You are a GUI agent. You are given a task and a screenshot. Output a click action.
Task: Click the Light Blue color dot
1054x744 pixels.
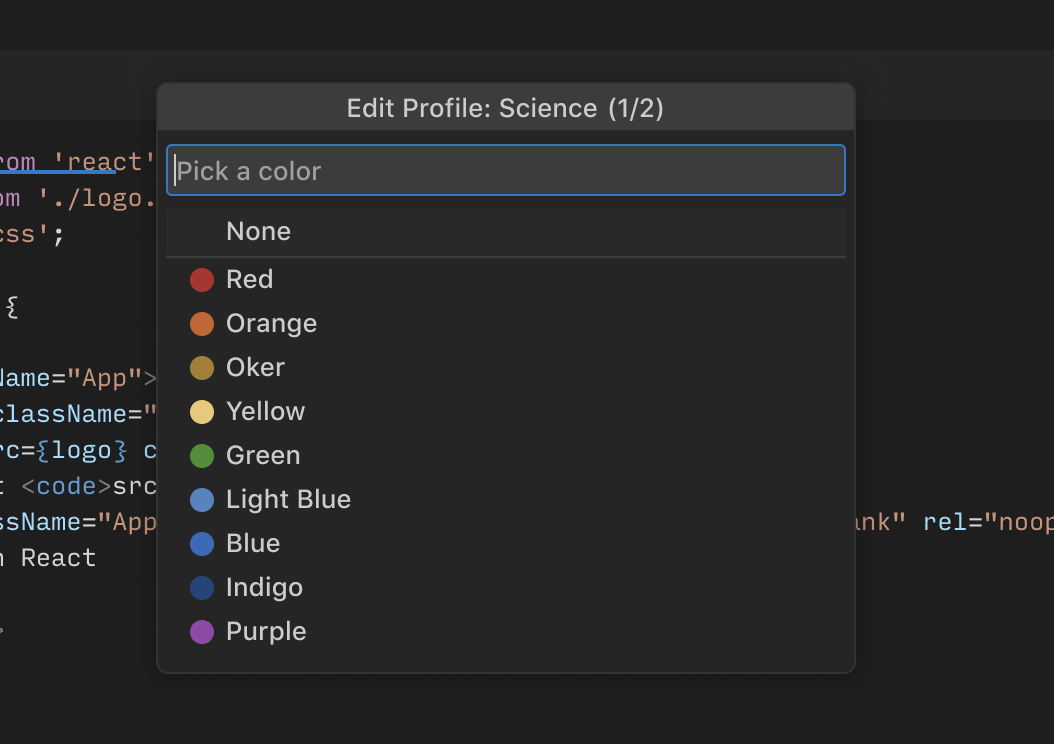202,499
